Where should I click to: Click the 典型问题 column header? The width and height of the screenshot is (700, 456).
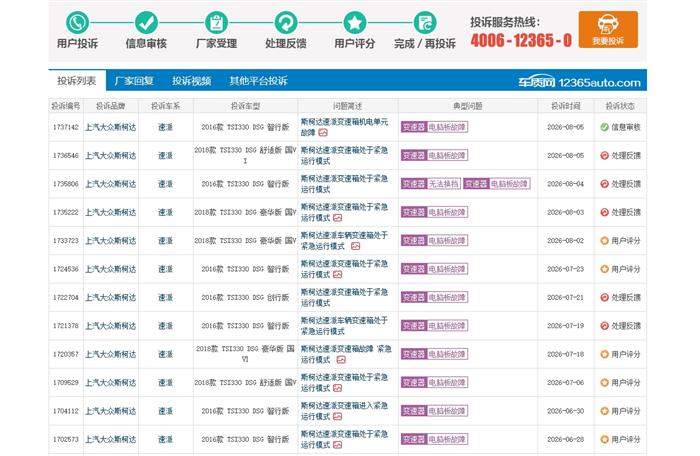tap(467, 106)
